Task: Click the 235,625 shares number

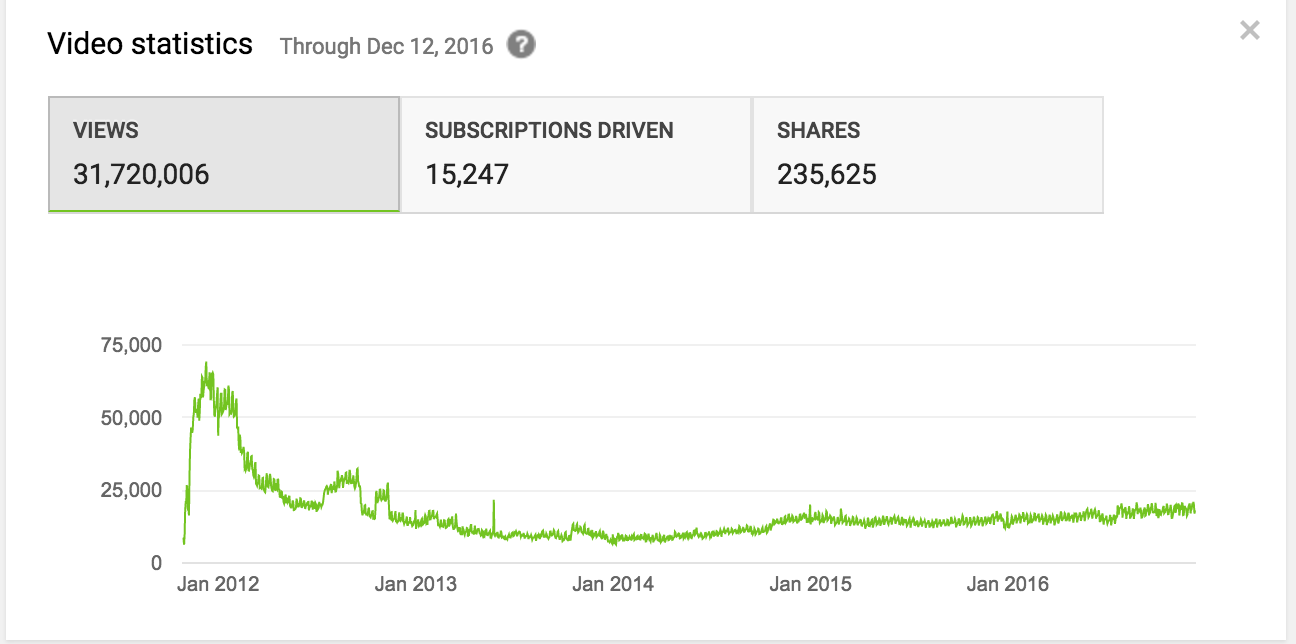Action: click(826, 175)
